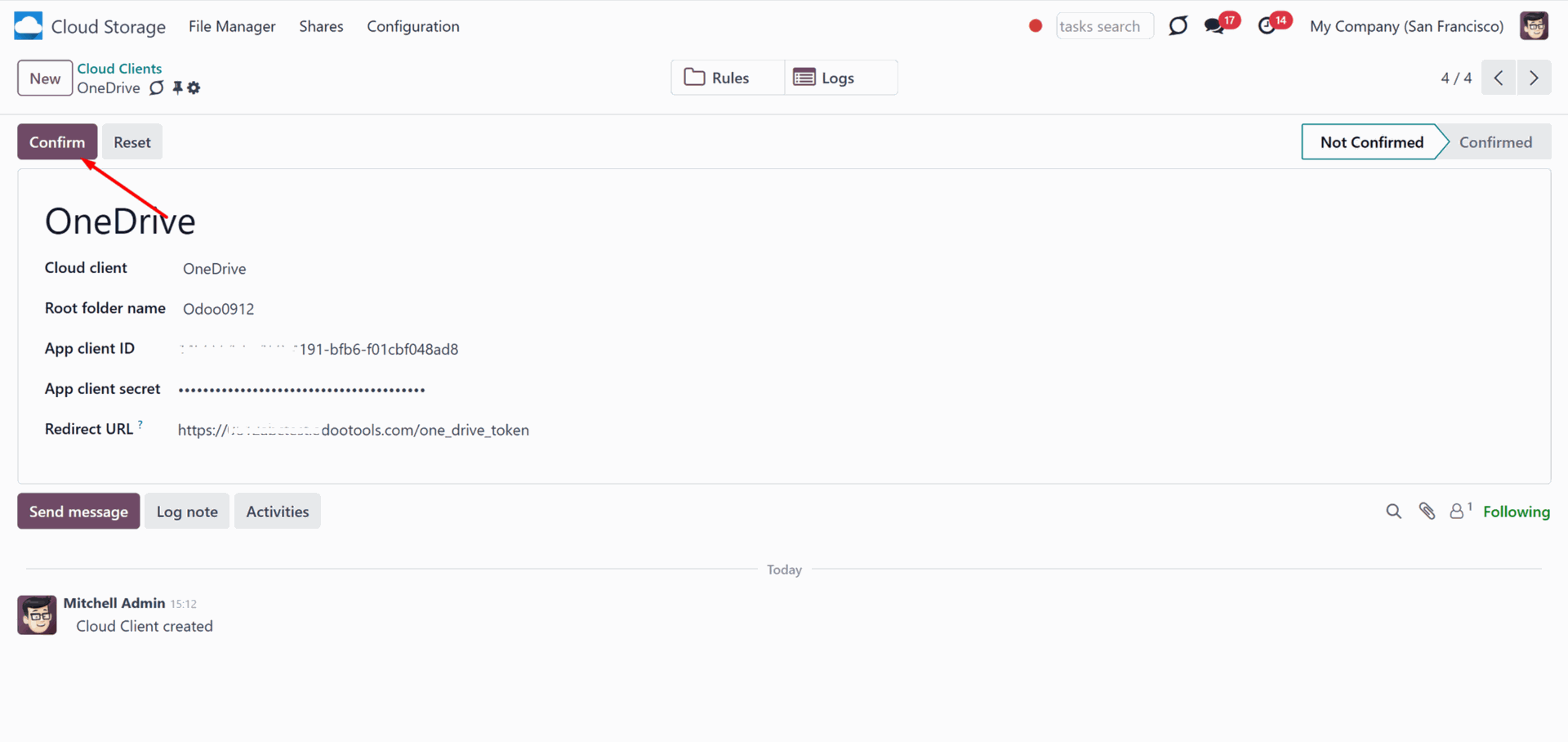The height and width of the screenshot is (742, 1568).
Task: Click the Root folder name value Odoo0912
Action: (x=218, y=309)
